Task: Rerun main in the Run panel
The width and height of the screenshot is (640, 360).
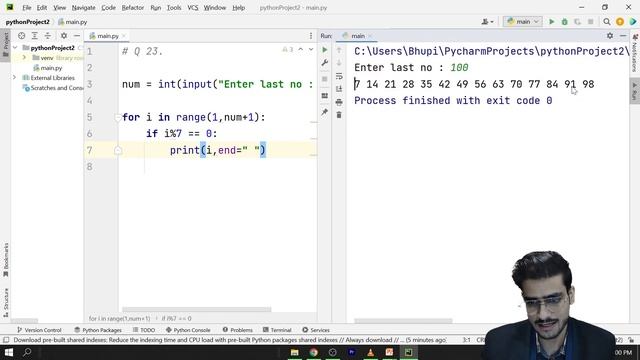Action: 324,50
